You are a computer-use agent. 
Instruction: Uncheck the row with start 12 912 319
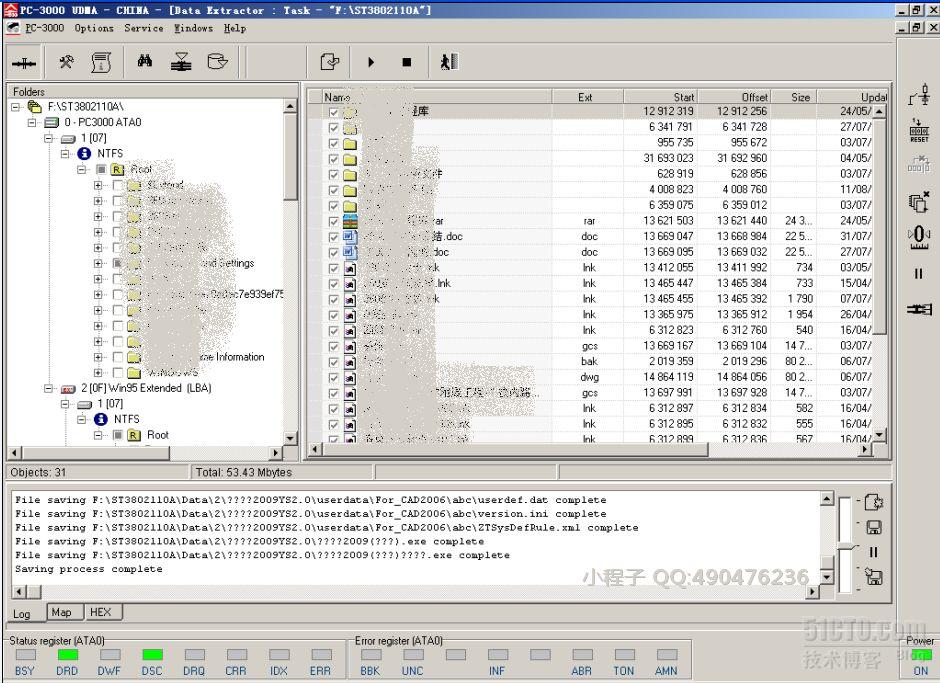(x=334, y=112)
